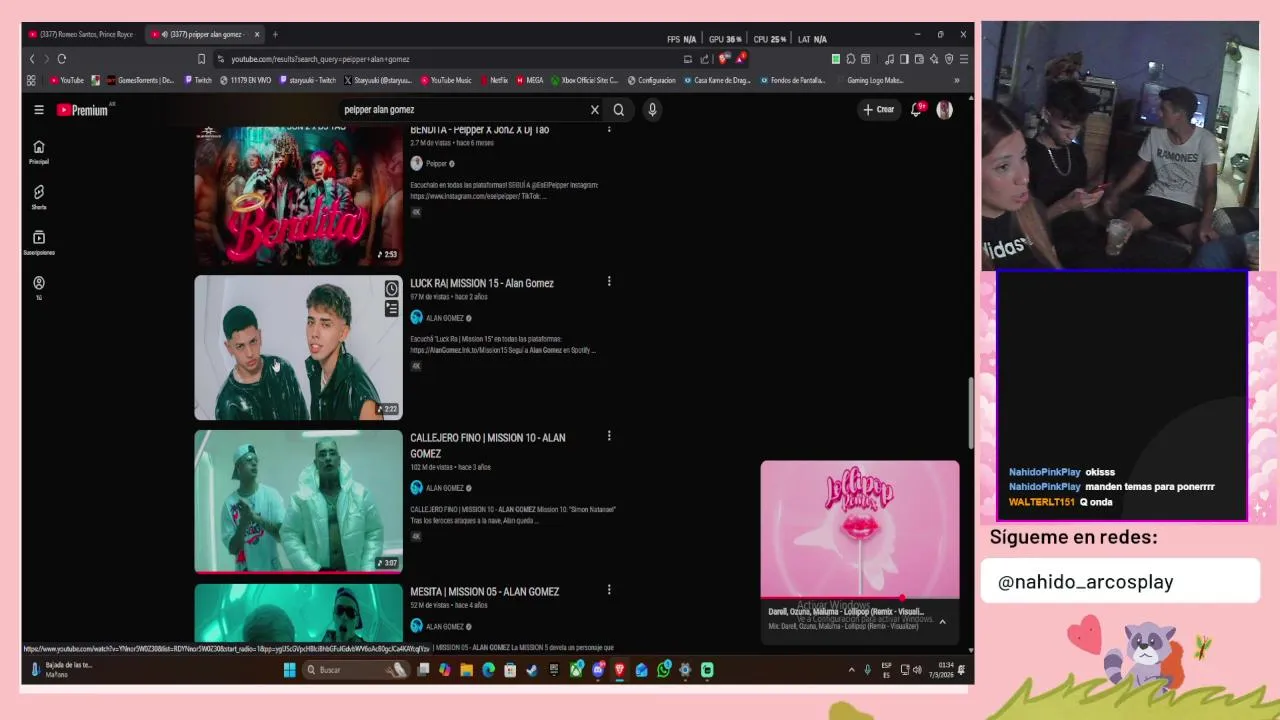
Task: Click the browser address bar URL
Action: [x=320, y=59]
